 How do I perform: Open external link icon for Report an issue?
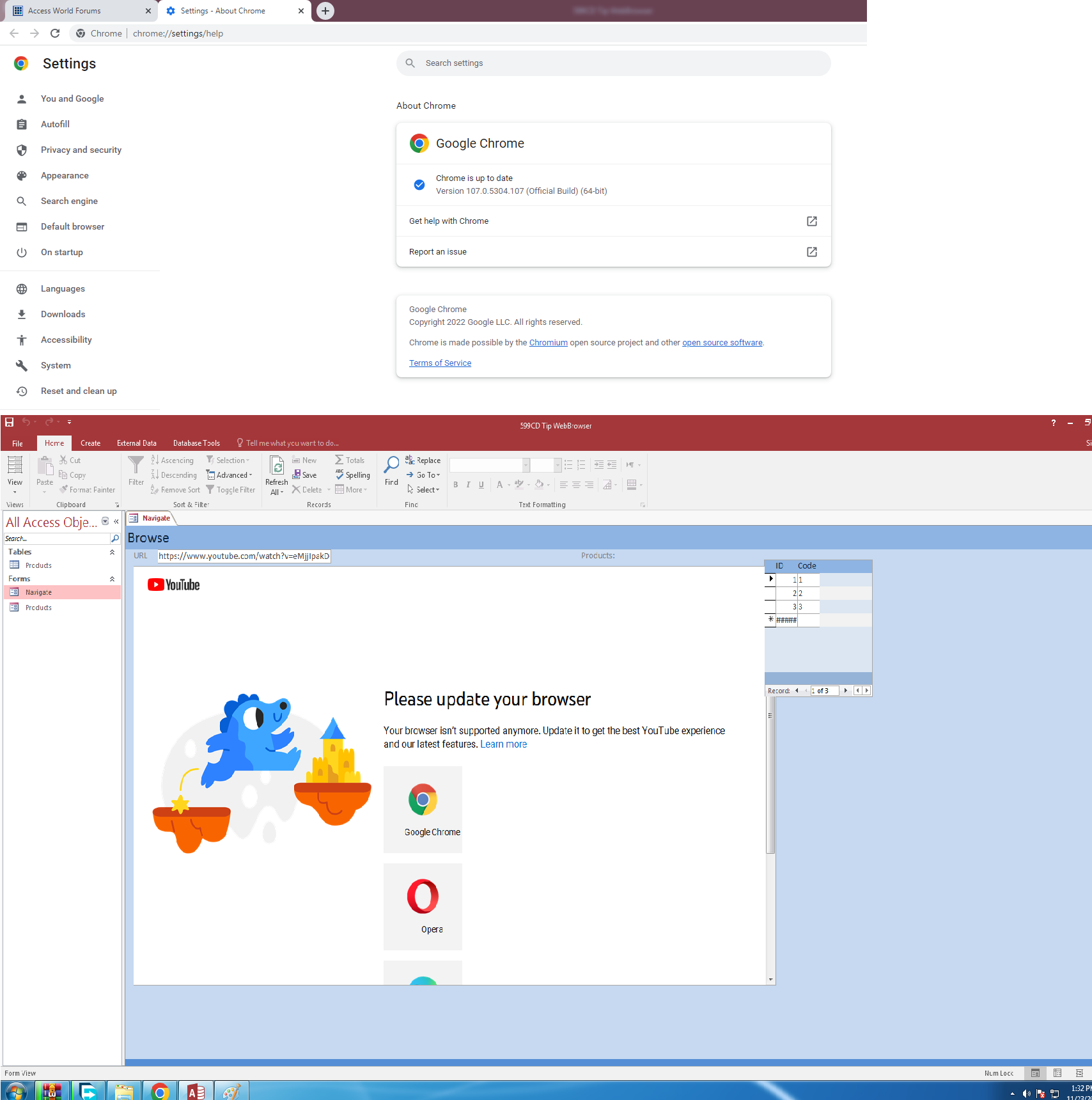pos(812,251)
